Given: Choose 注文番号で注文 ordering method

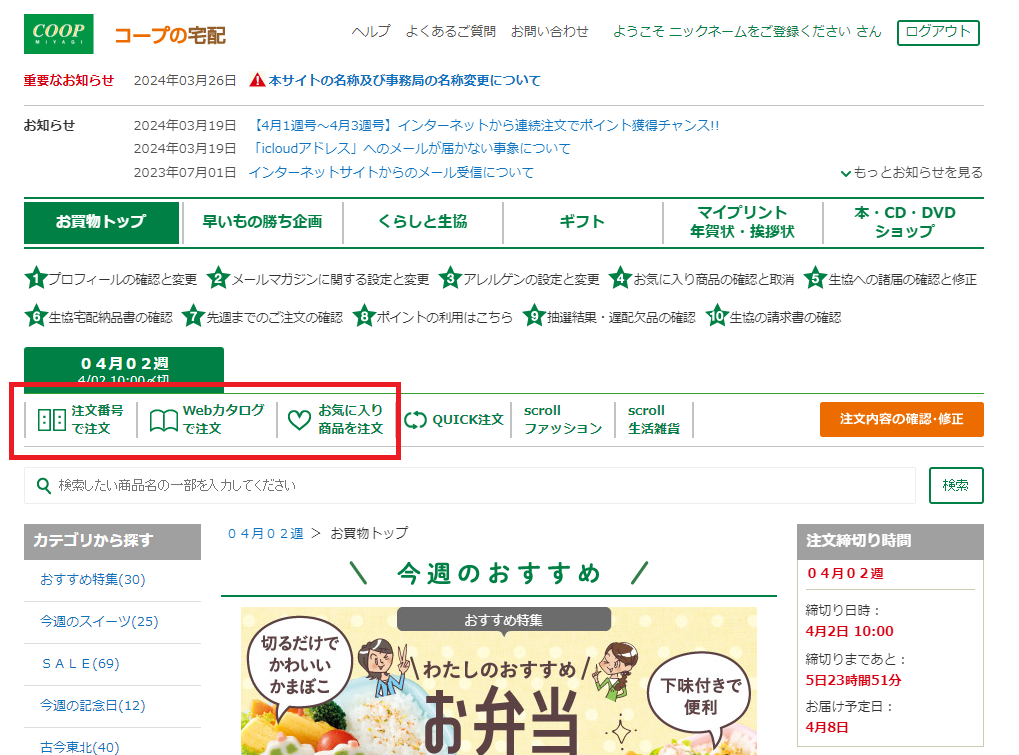Looking at the screenshot, I should tap(81, 420).
